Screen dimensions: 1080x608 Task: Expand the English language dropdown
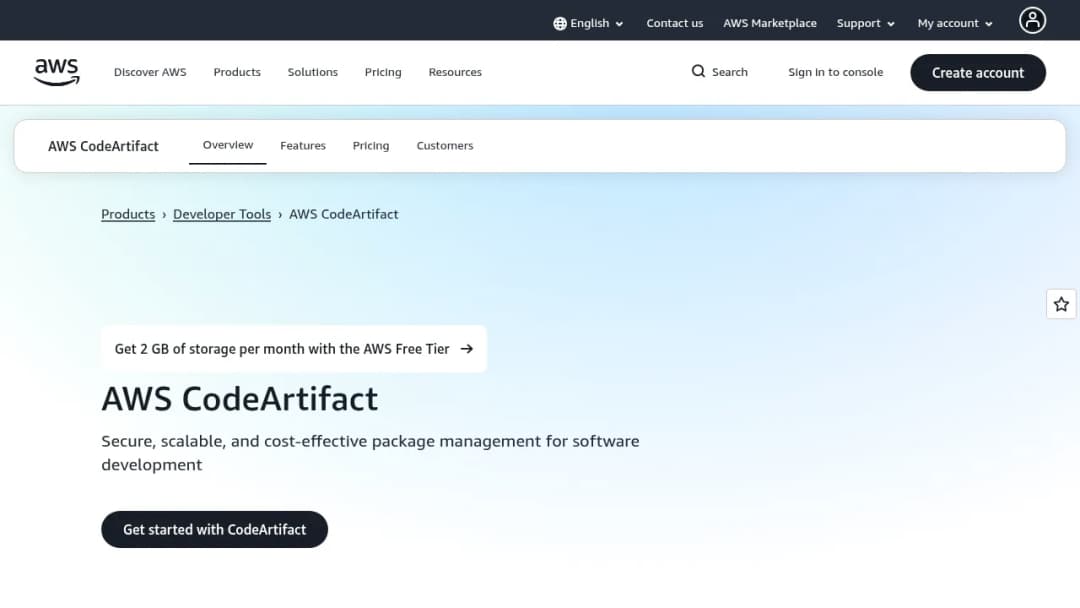(588, 23)
